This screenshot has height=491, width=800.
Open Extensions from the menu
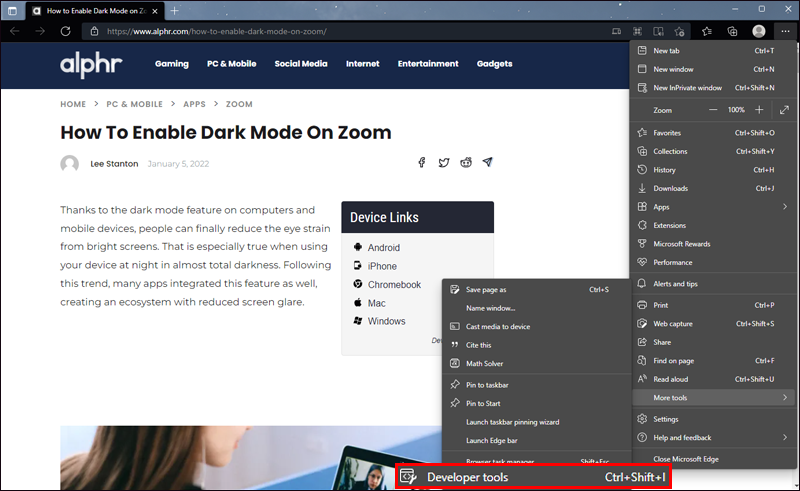click(x=714, y=225)
